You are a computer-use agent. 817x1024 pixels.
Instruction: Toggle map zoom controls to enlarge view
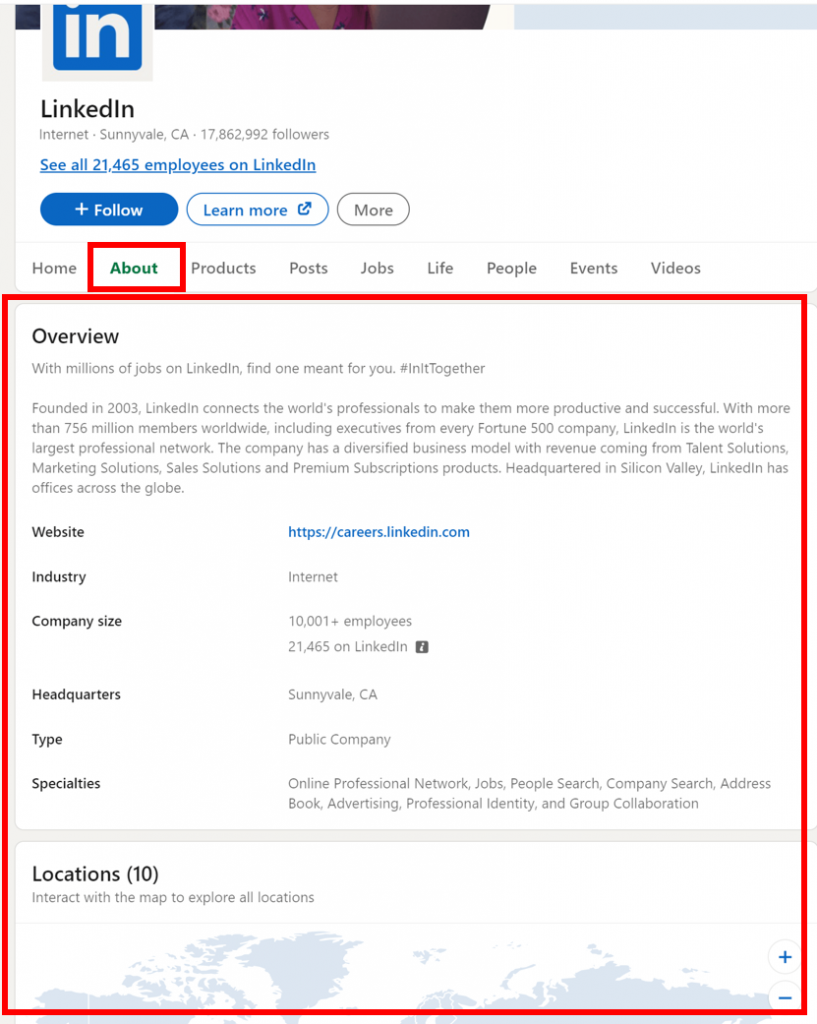tap(784, 956)
